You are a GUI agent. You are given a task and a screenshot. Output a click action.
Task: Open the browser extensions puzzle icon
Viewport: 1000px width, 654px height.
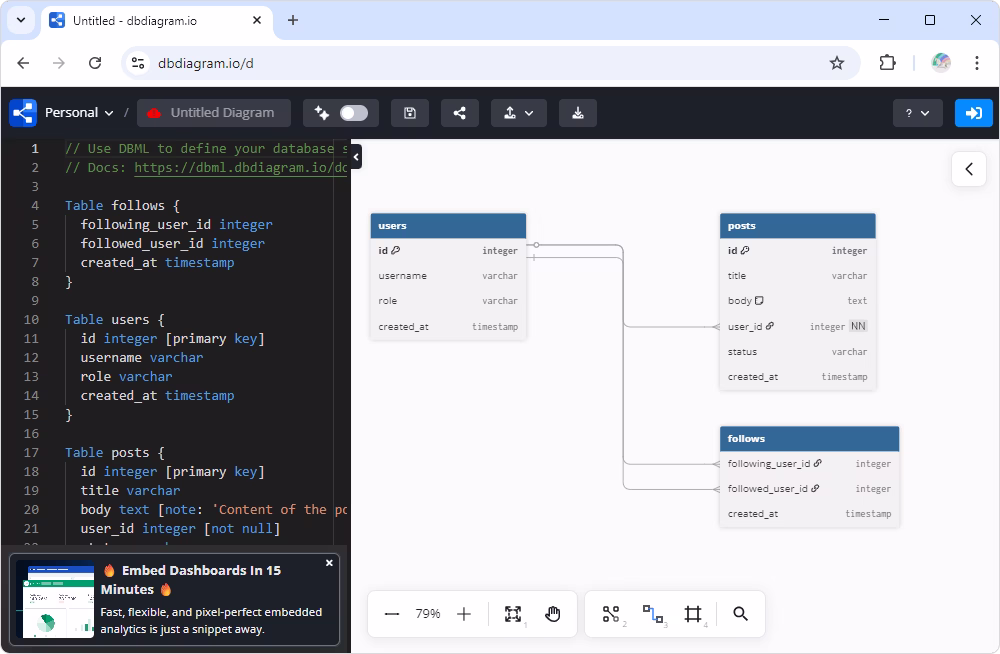[887, 63]
